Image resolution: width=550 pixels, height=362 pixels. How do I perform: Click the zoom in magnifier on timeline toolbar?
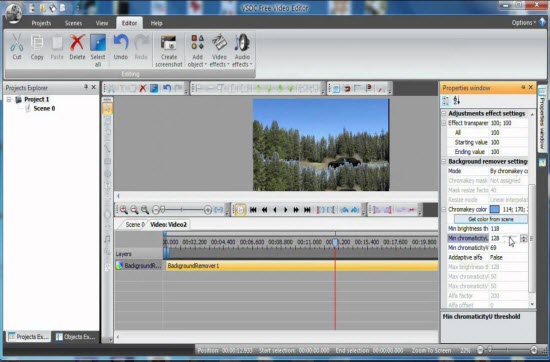[x=123, y=210]
